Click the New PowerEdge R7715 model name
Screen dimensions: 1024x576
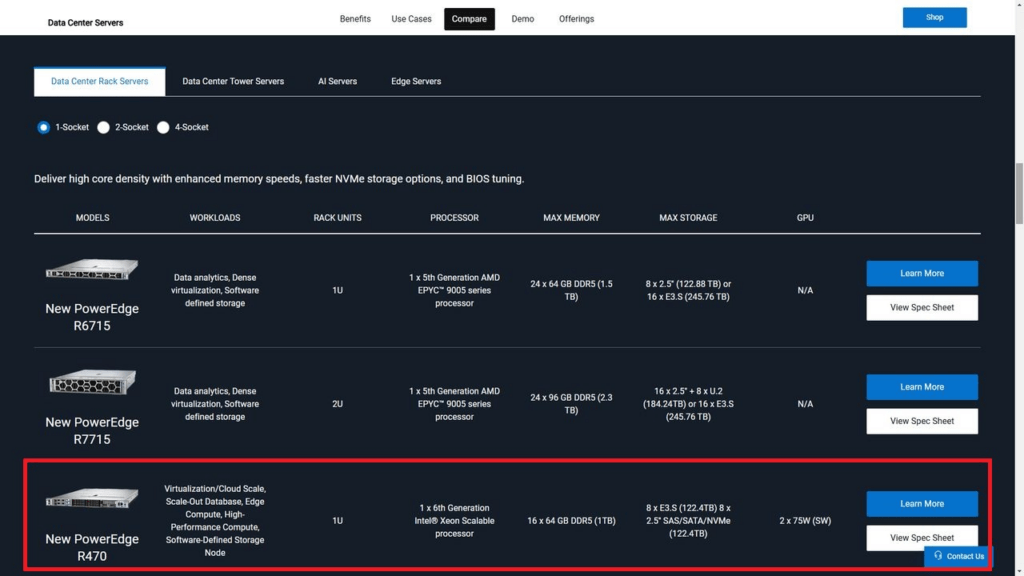tap(92, 430)
